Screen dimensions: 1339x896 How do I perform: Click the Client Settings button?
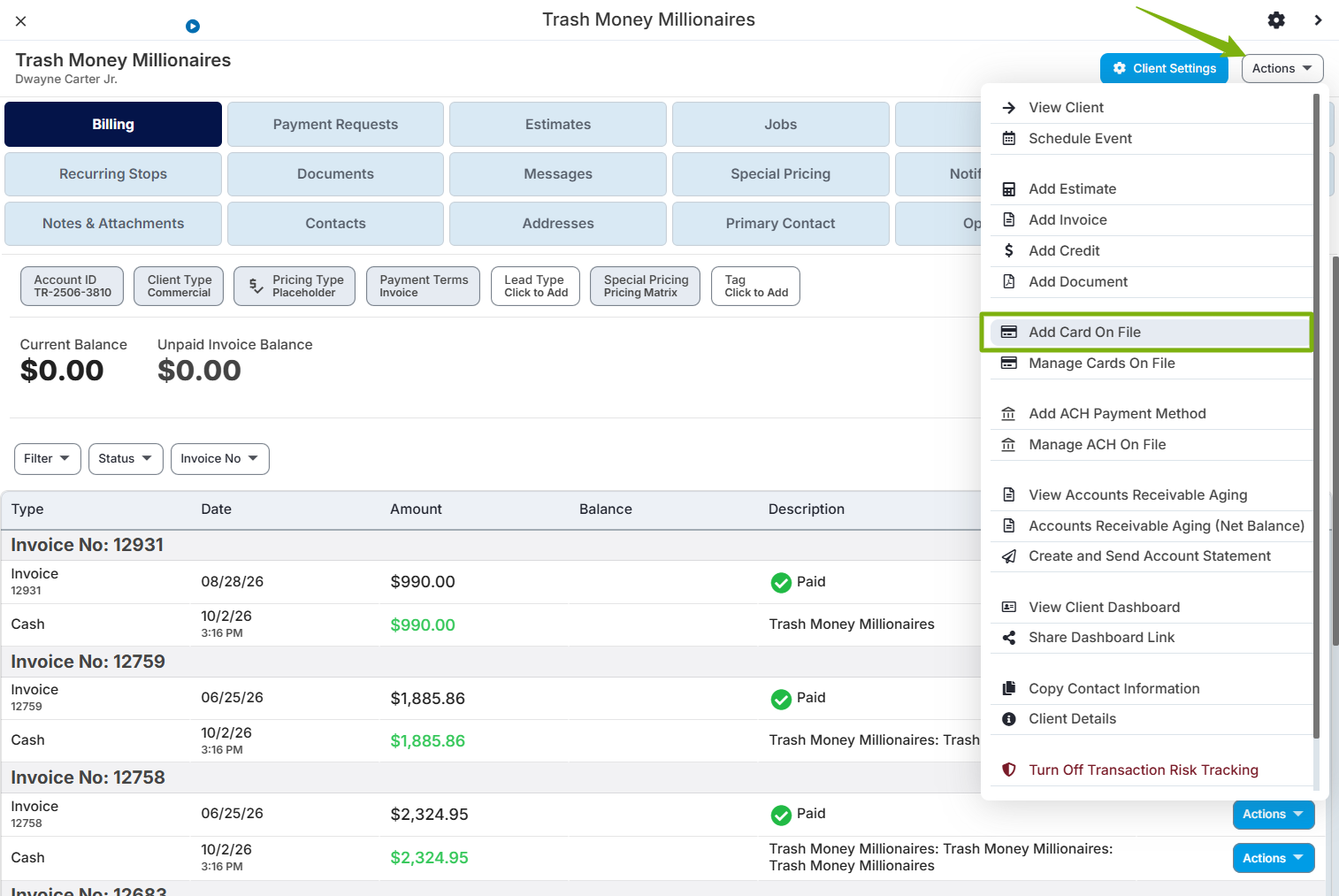coord(1164,69)
